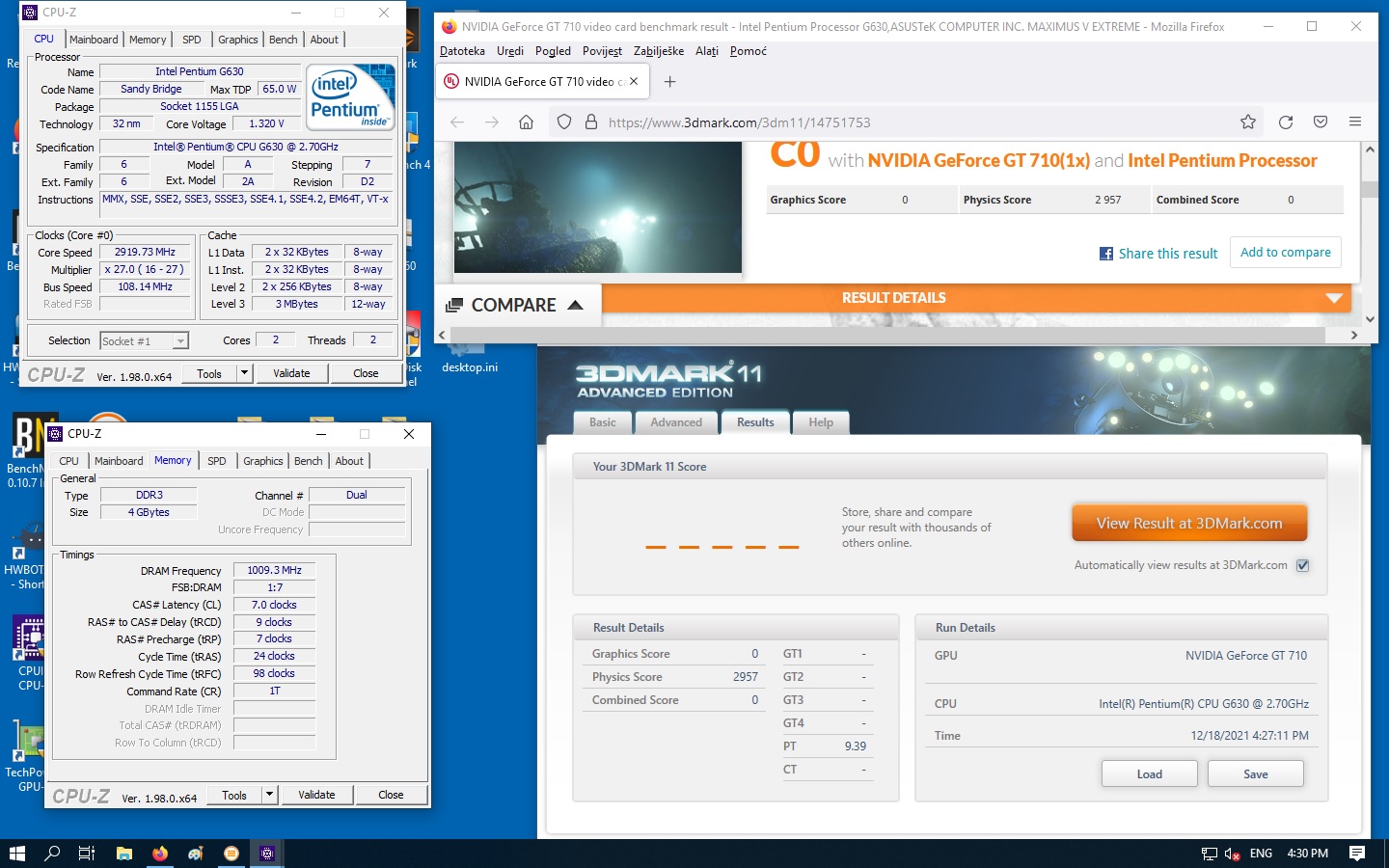Click the DRAM Frequency 1009.3 MHz value
Screen dimensions: 1389x868
tap(274, 570)
